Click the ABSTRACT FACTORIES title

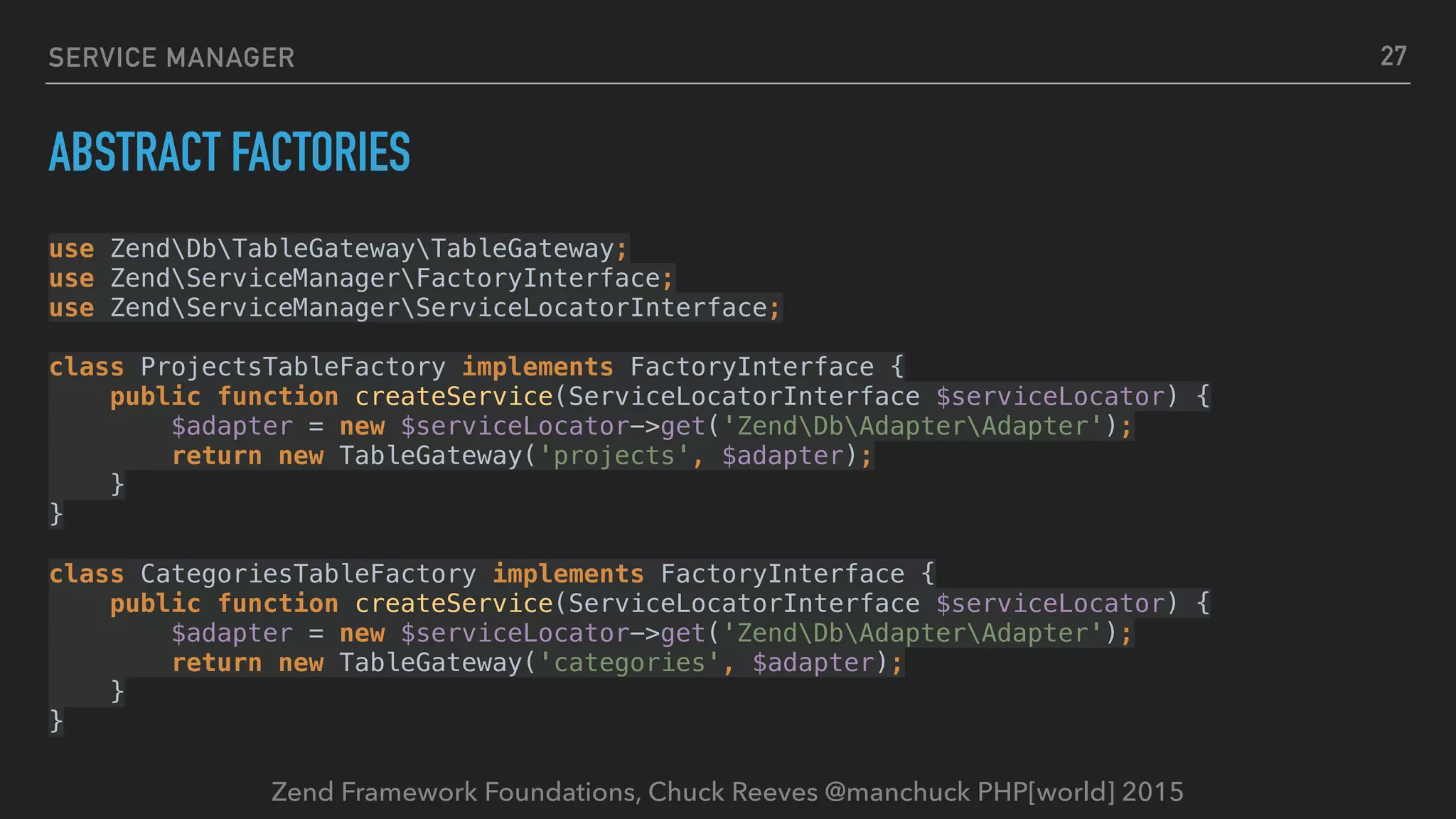(229, 152)
